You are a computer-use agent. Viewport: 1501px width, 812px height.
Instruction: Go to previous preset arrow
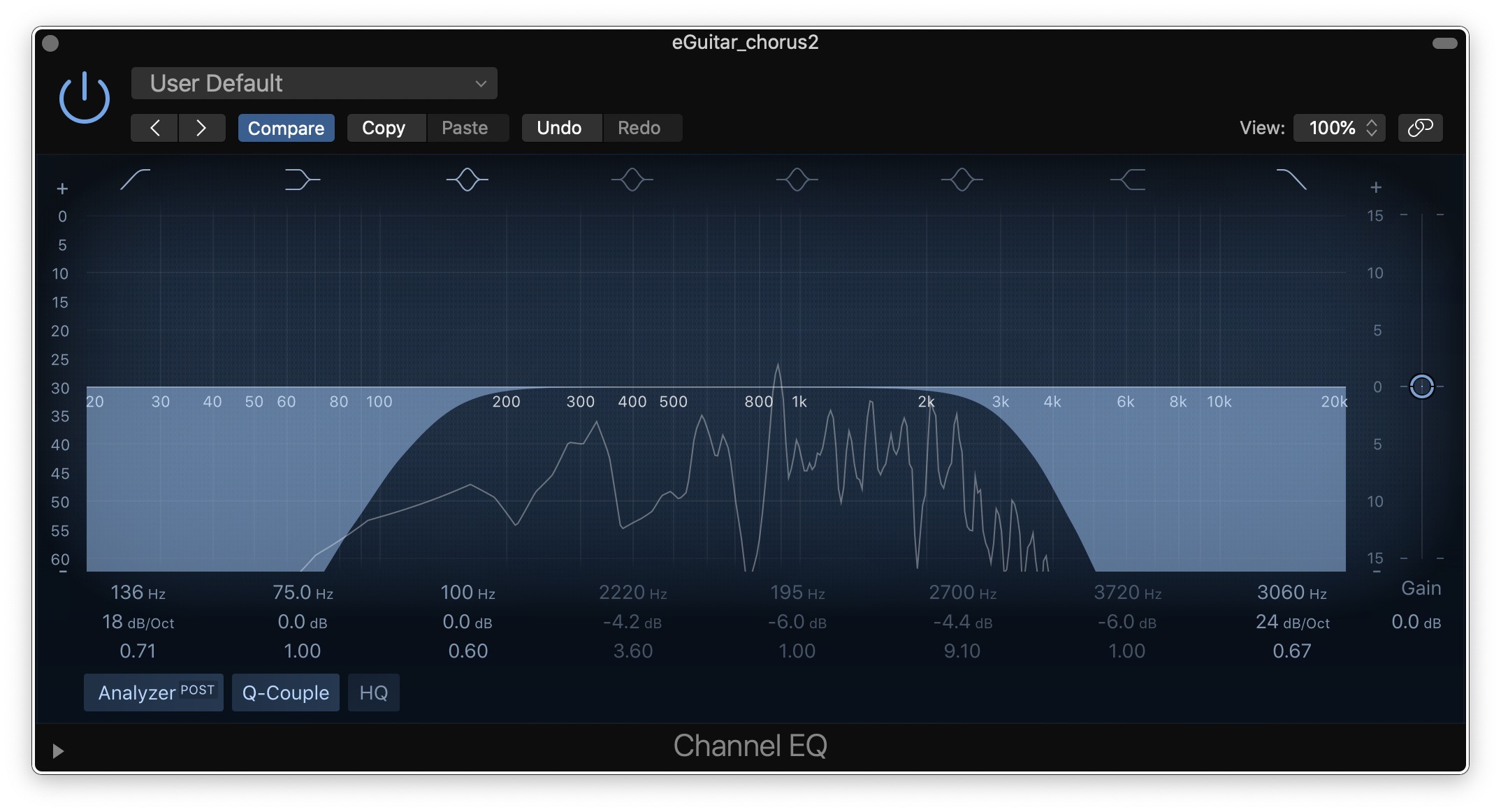154,128
